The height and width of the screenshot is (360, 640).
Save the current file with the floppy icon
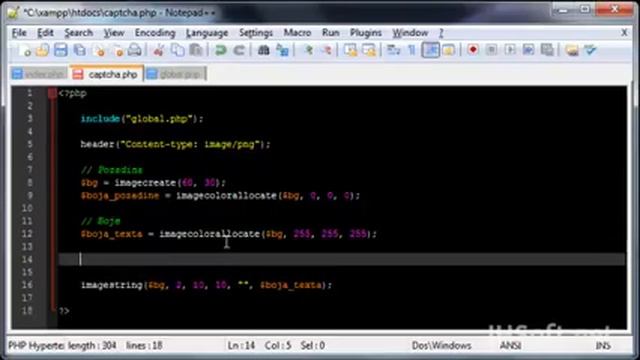(60, 50)
